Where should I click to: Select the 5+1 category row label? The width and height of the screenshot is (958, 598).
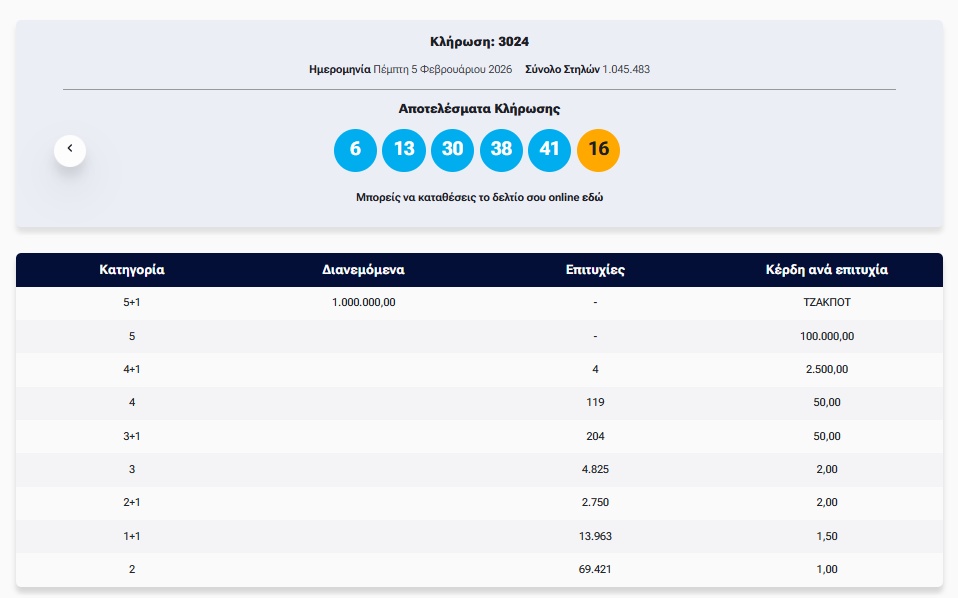(x=132, y=302)
